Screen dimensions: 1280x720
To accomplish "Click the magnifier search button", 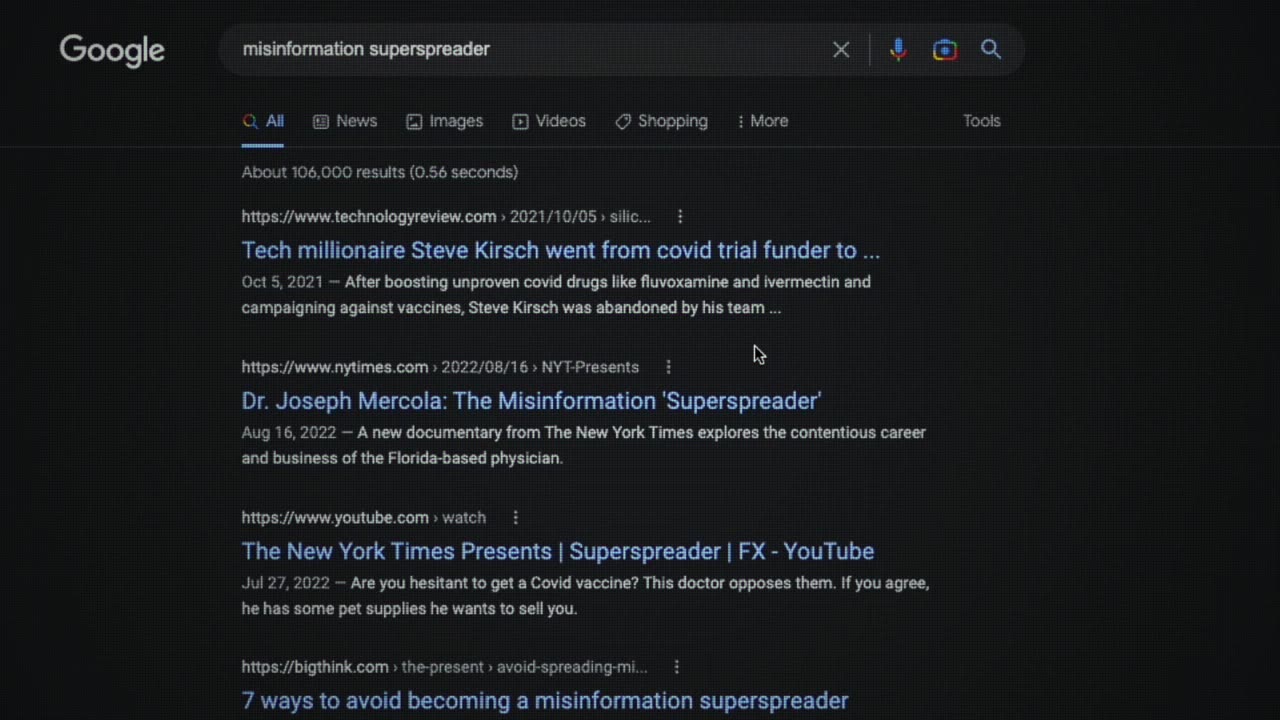I will [991, 49].
